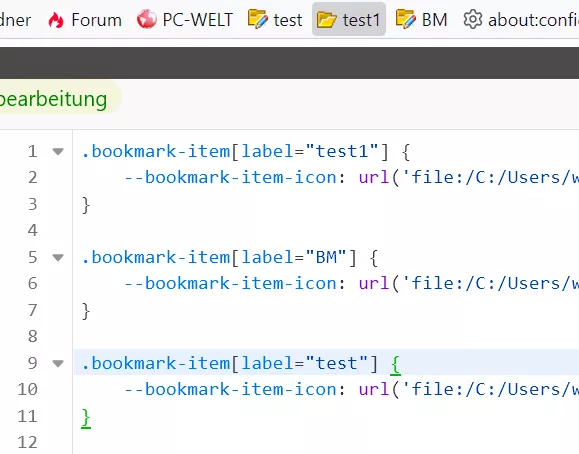The height and width of the screenshot is (454, 579).
Task: Click the highlighted opening brace on line 9
Action: [x=395, y=365]
